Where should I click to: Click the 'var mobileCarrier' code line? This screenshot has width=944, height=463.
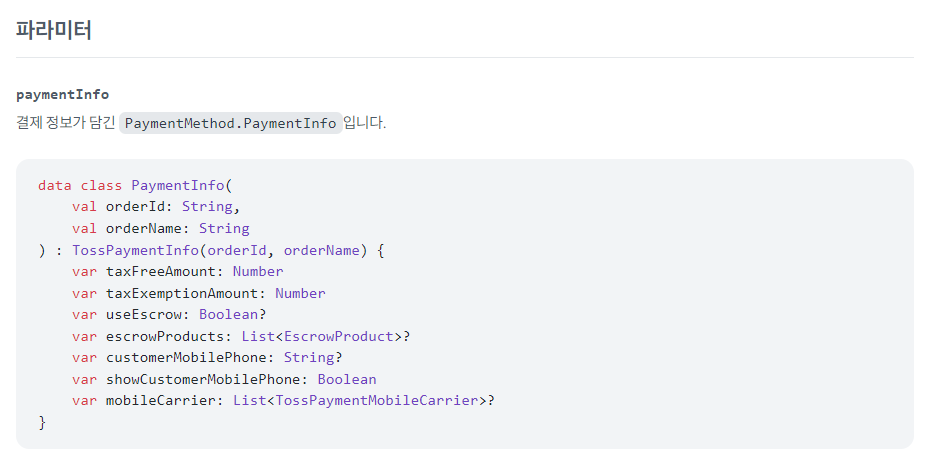point(283,400)
